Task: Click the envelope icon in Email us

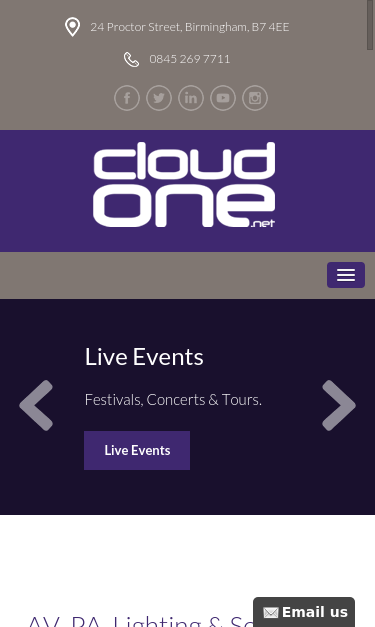Action: [x=271, y=612]
